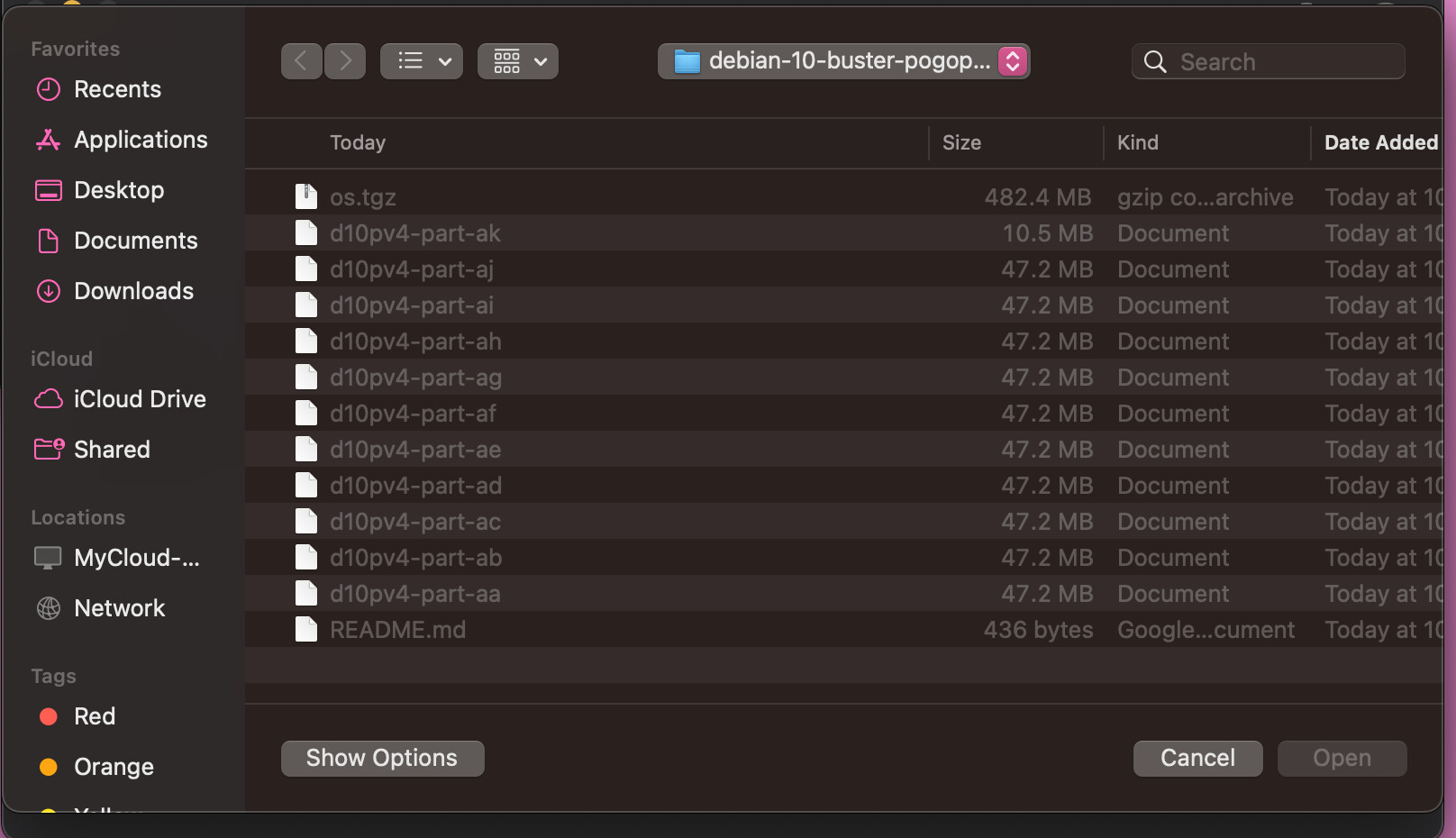
Task: Open the Desktop sidebar location
Action: pyautogui.click(x=118, y=190)
